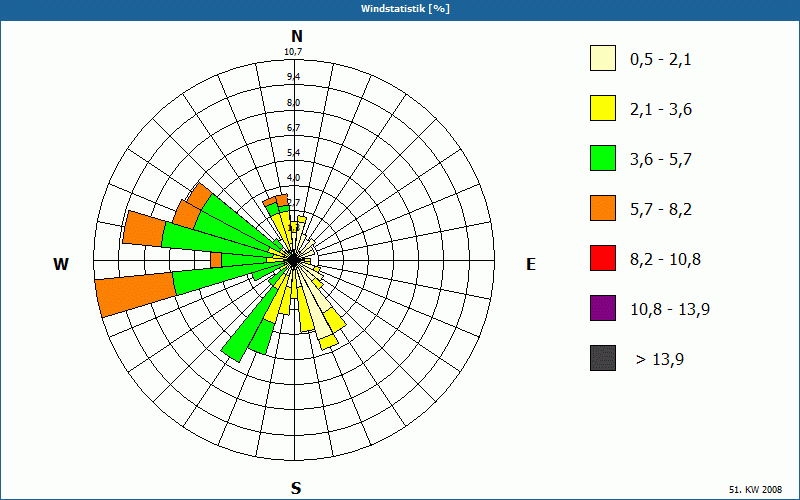
Task: Click the 6,7 radial axis value
Action: click(x=293, y=128)
